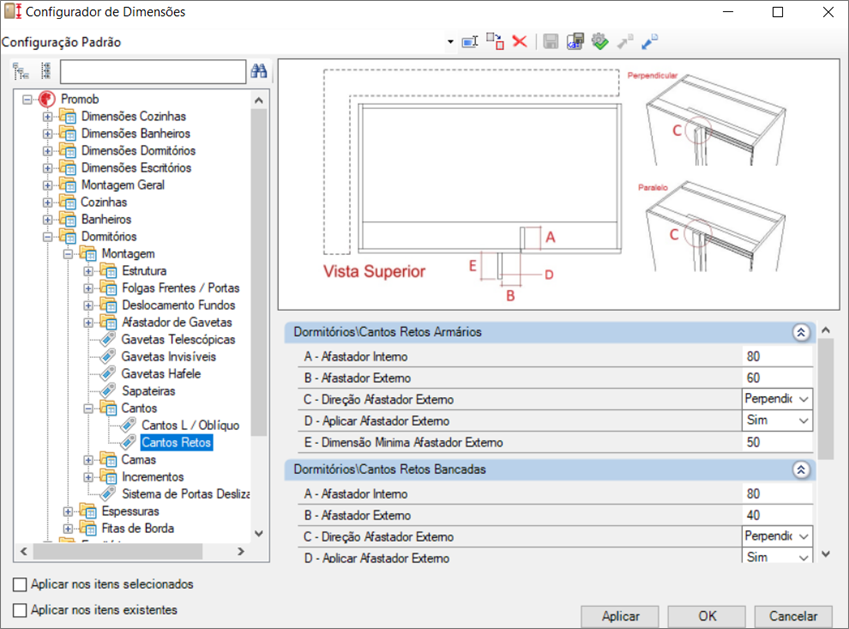Click the save-as disk icon
The height and width of the screenshot is (629, 849).
point(575,42)
